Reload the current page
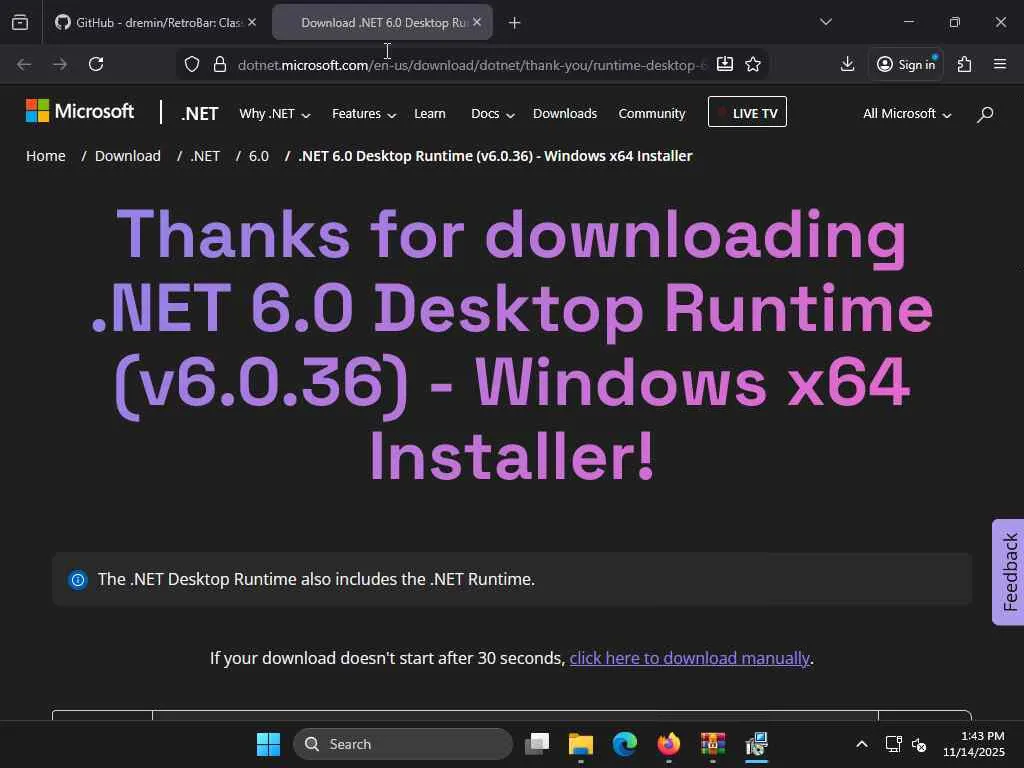1024x768 pixels. click(x=96, y=64)
